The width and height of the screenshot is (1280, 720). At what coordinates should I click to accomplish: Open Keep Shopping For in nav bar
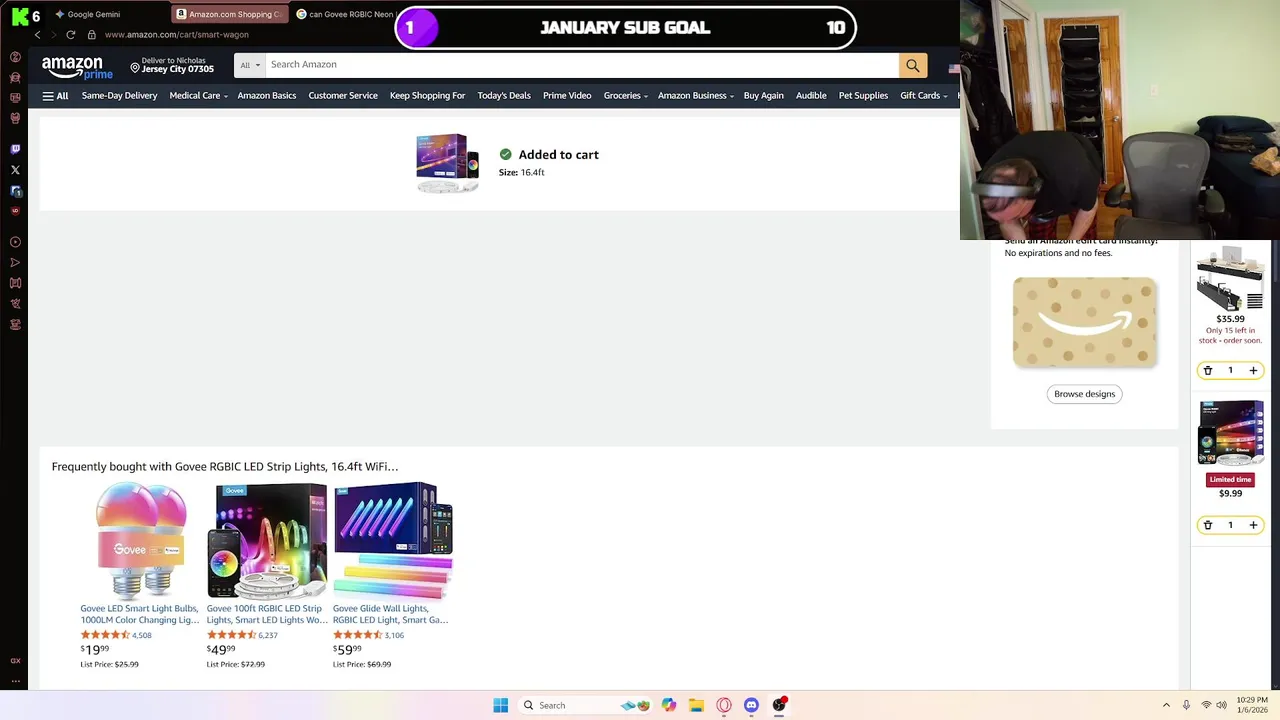pos(427,96)
